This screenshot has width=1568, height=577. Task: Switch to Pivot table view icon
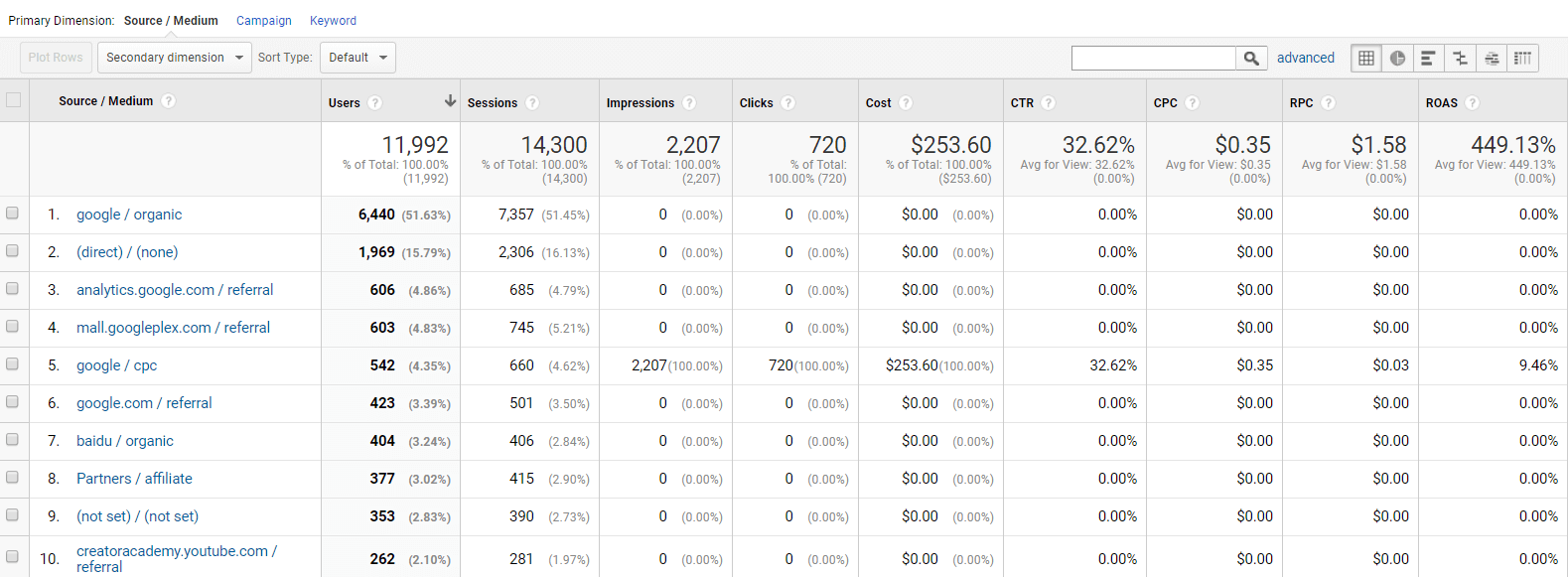pos(1522,58)
